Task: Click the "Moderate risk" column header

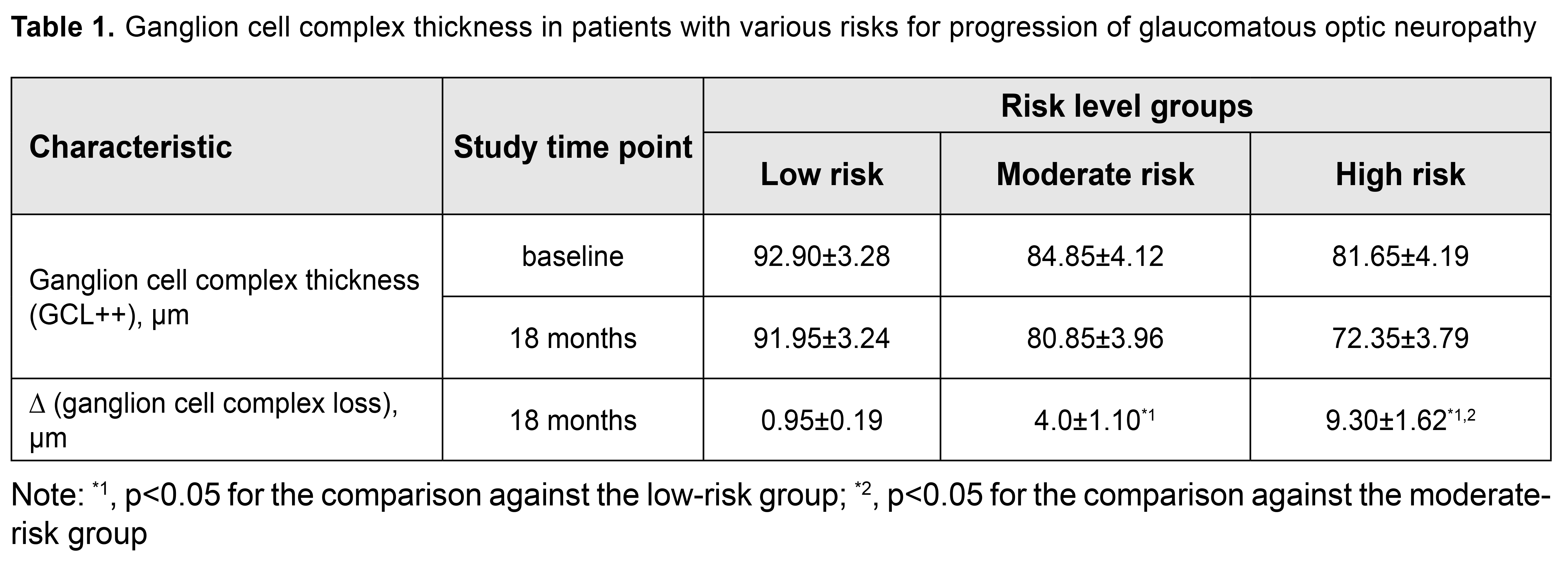Action: tap(1095, 174)
